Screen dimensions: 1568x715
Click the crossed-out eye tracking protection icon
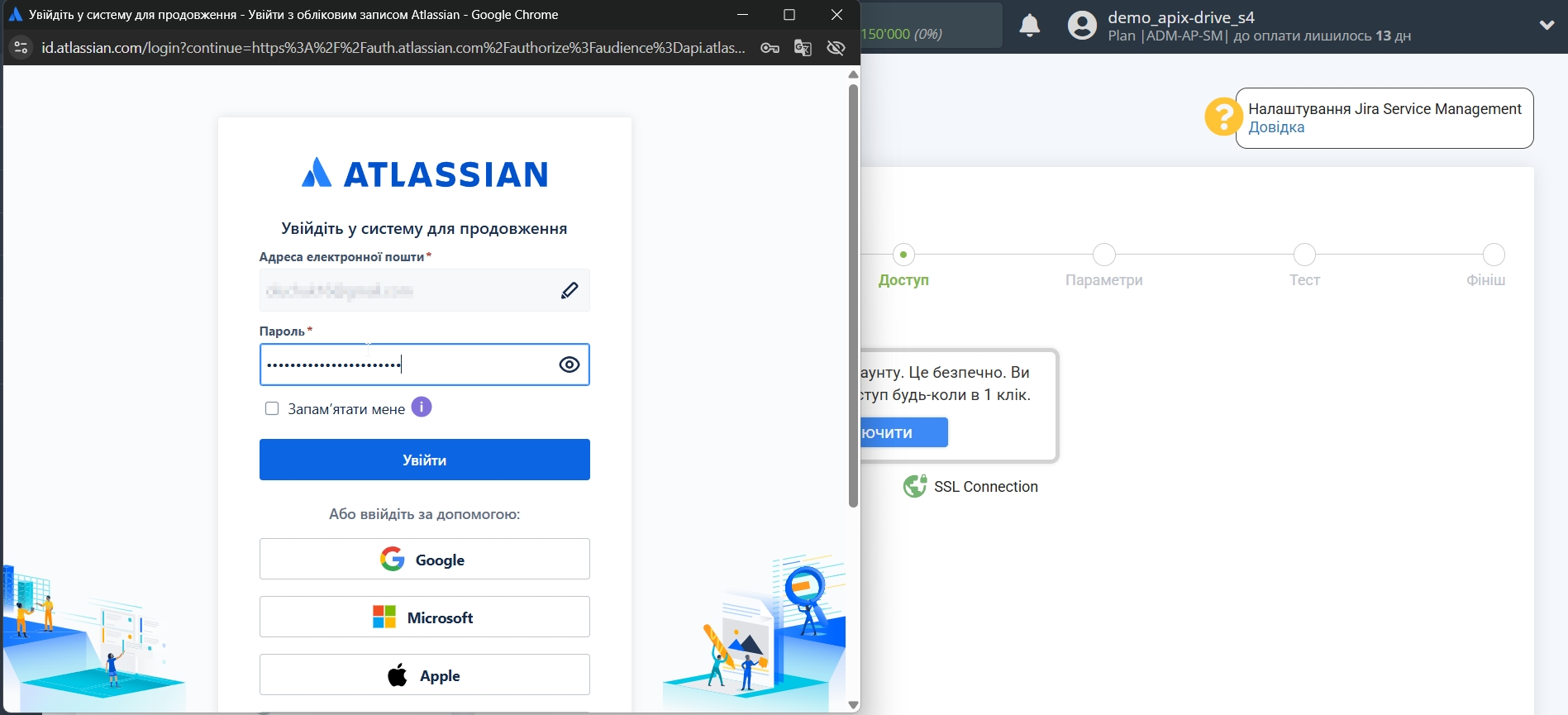click(836, 48)
